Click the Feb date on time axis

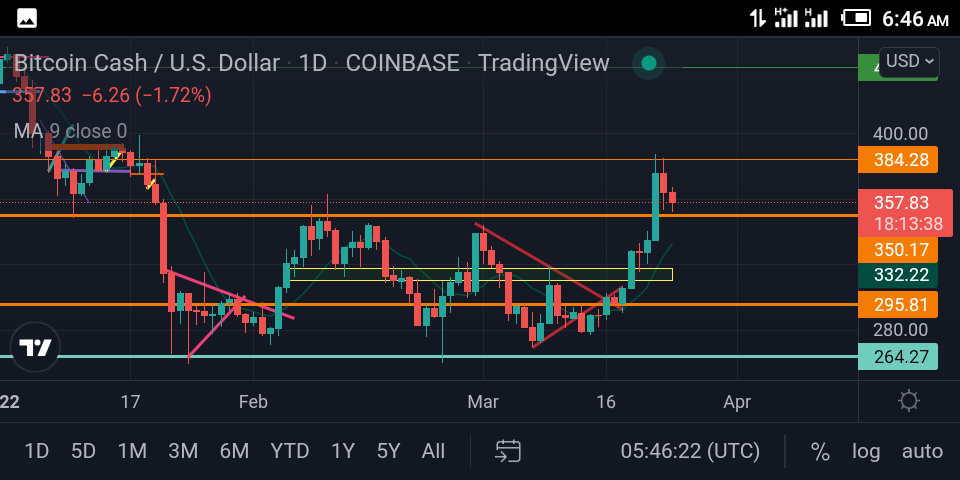point(253,402)
